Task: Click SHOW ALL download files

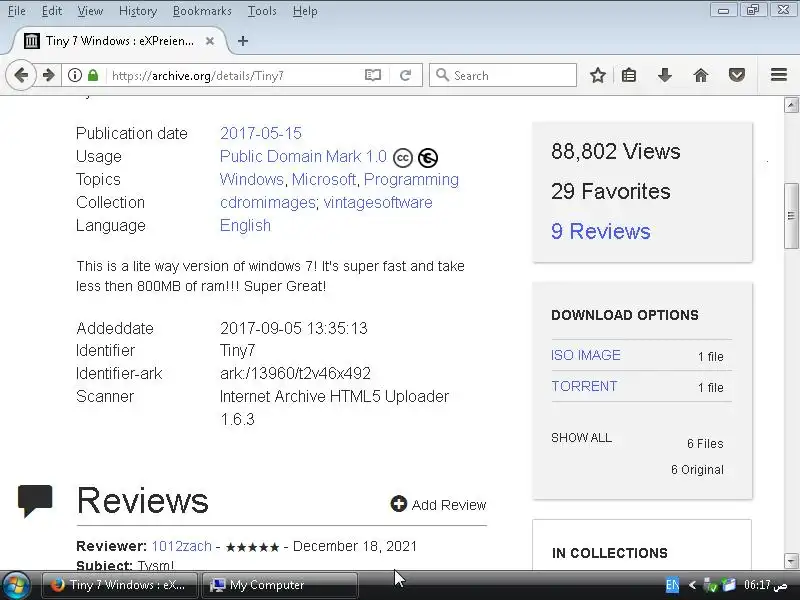Action: [x=581, y=438]
